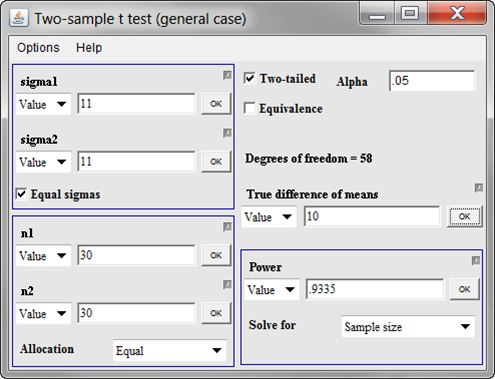
Task: Click the n1 value field
Action: coord(136,255)
